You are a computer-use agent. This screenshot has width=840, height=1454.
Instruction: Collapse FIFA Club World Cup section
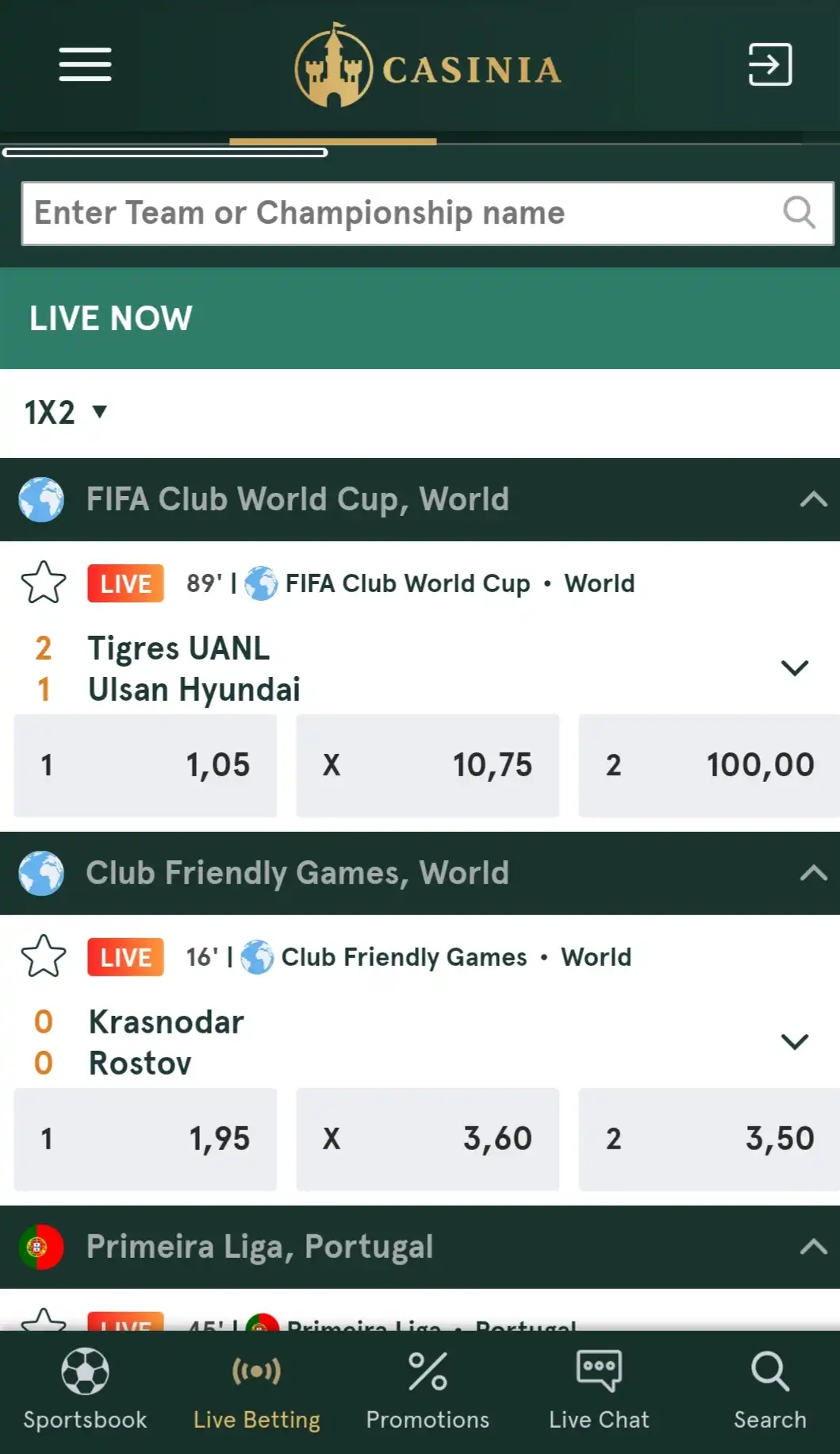pyautogui.click(x=813, y=499)
